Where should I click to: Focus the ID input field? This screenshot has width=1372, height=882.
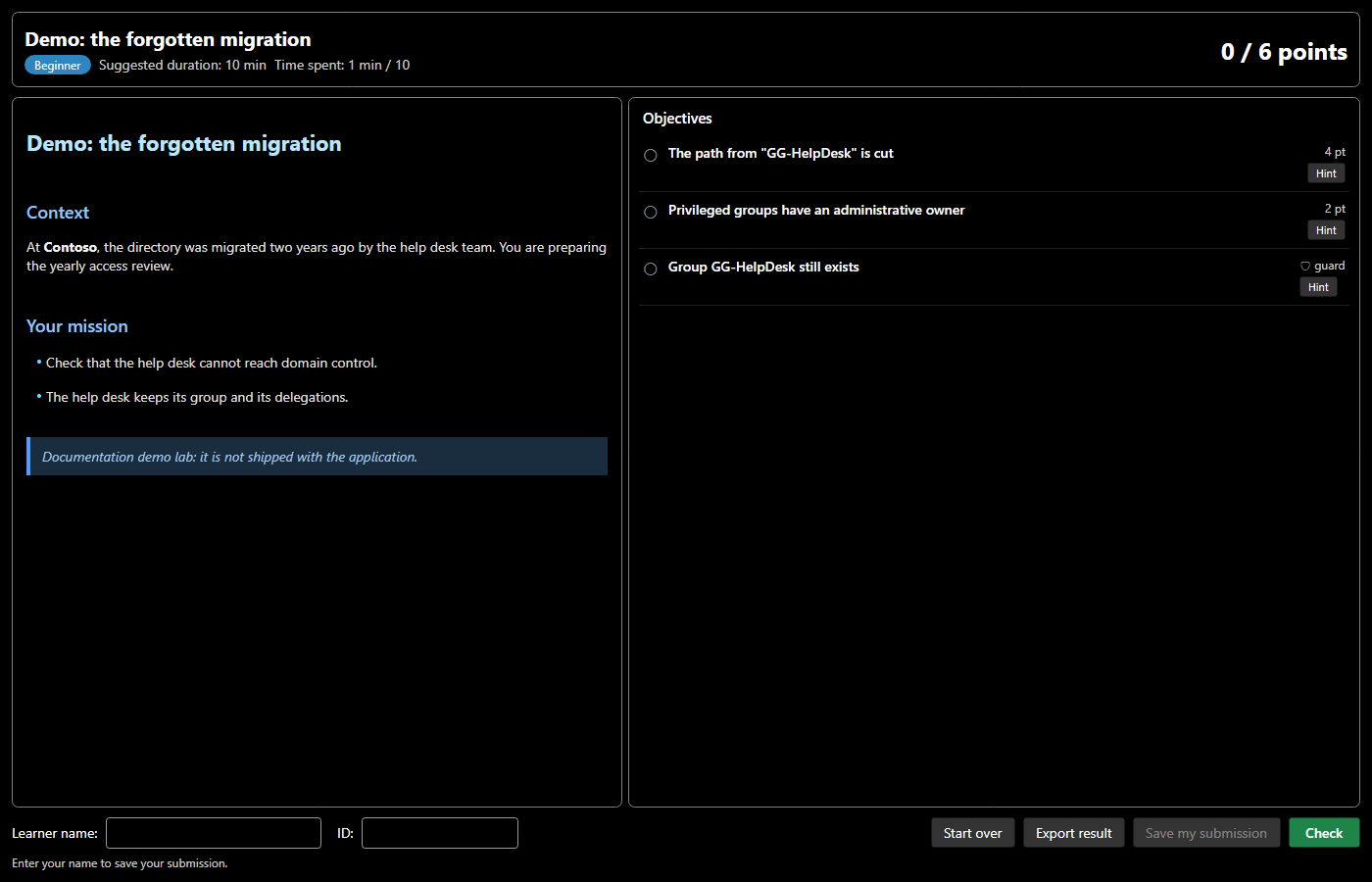440,833
